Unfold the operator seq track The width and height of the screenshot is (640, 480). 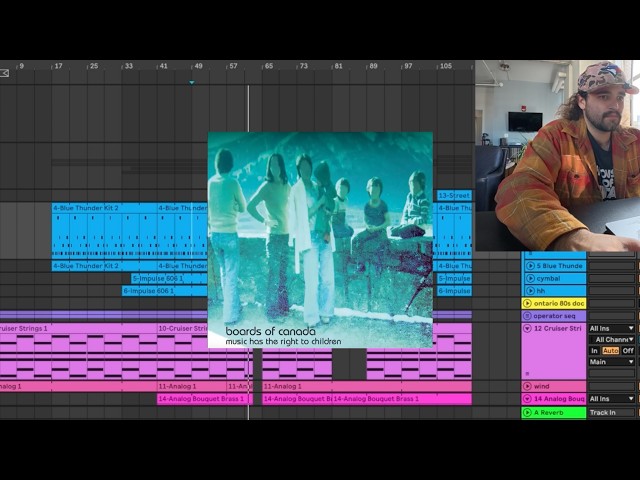(527, 316)
